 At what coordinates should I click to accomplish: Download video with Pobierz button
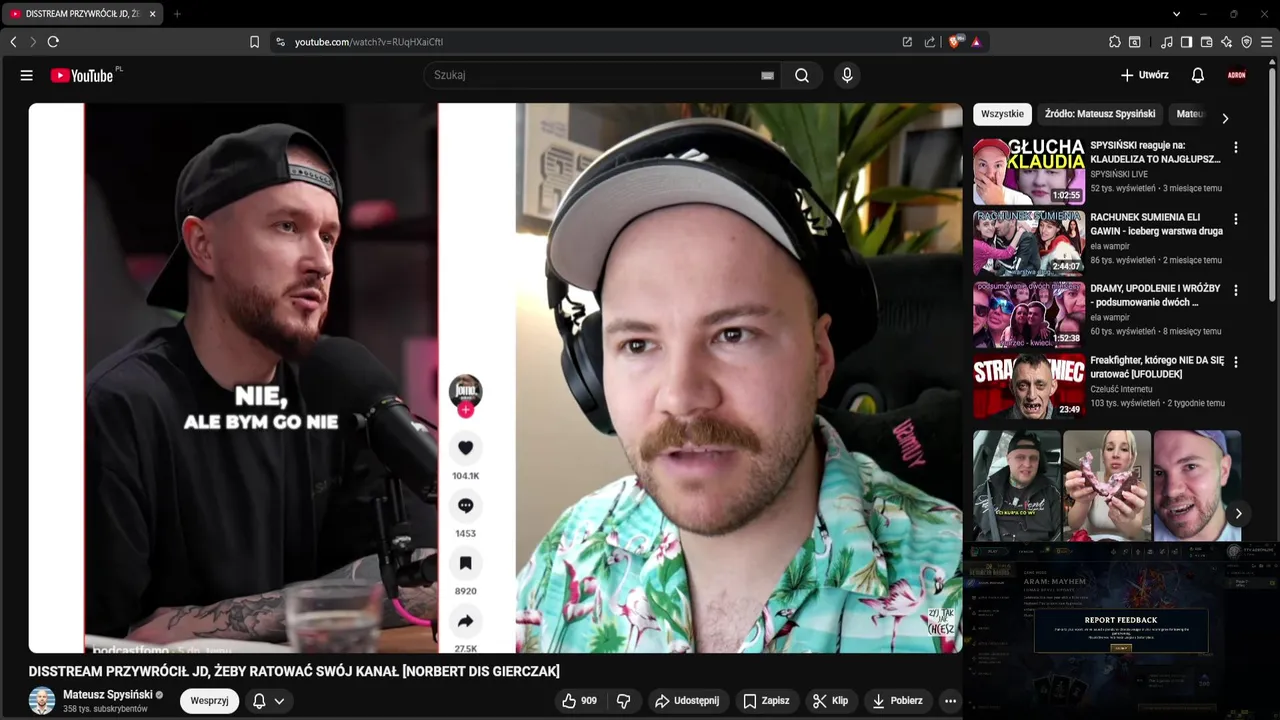click(898, 701)
